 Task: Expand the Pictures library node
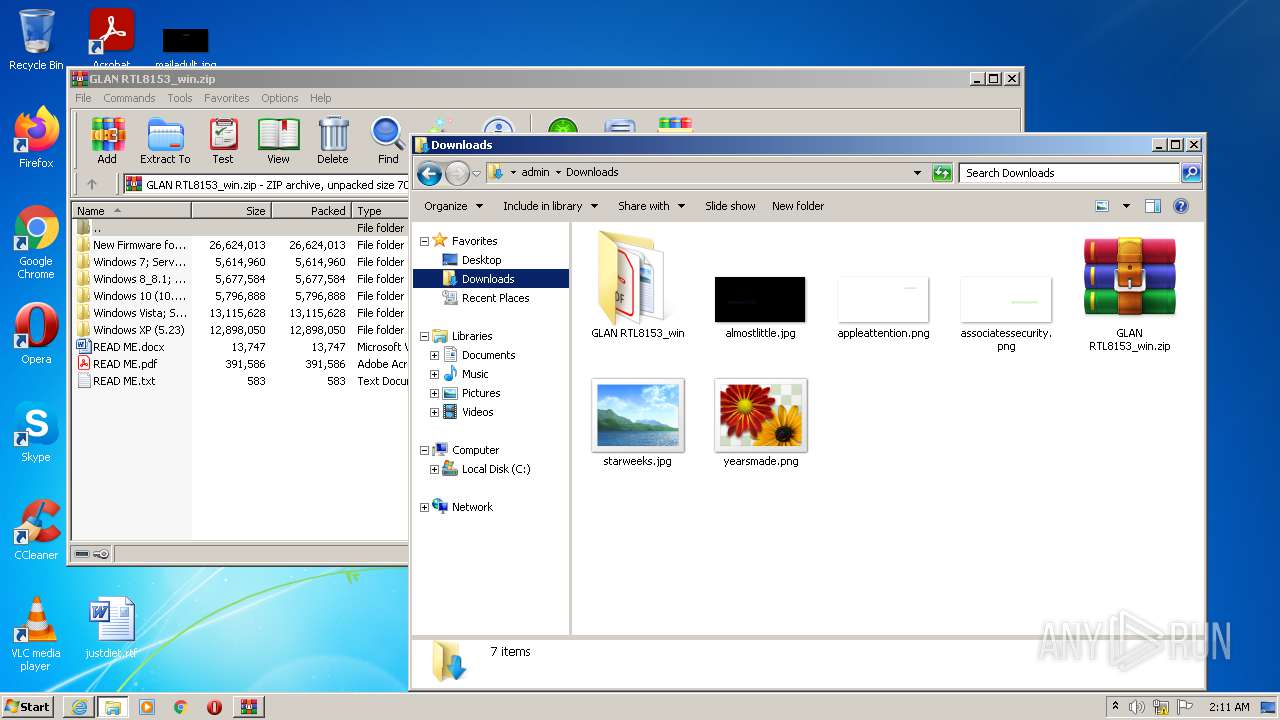pos(434,393)
